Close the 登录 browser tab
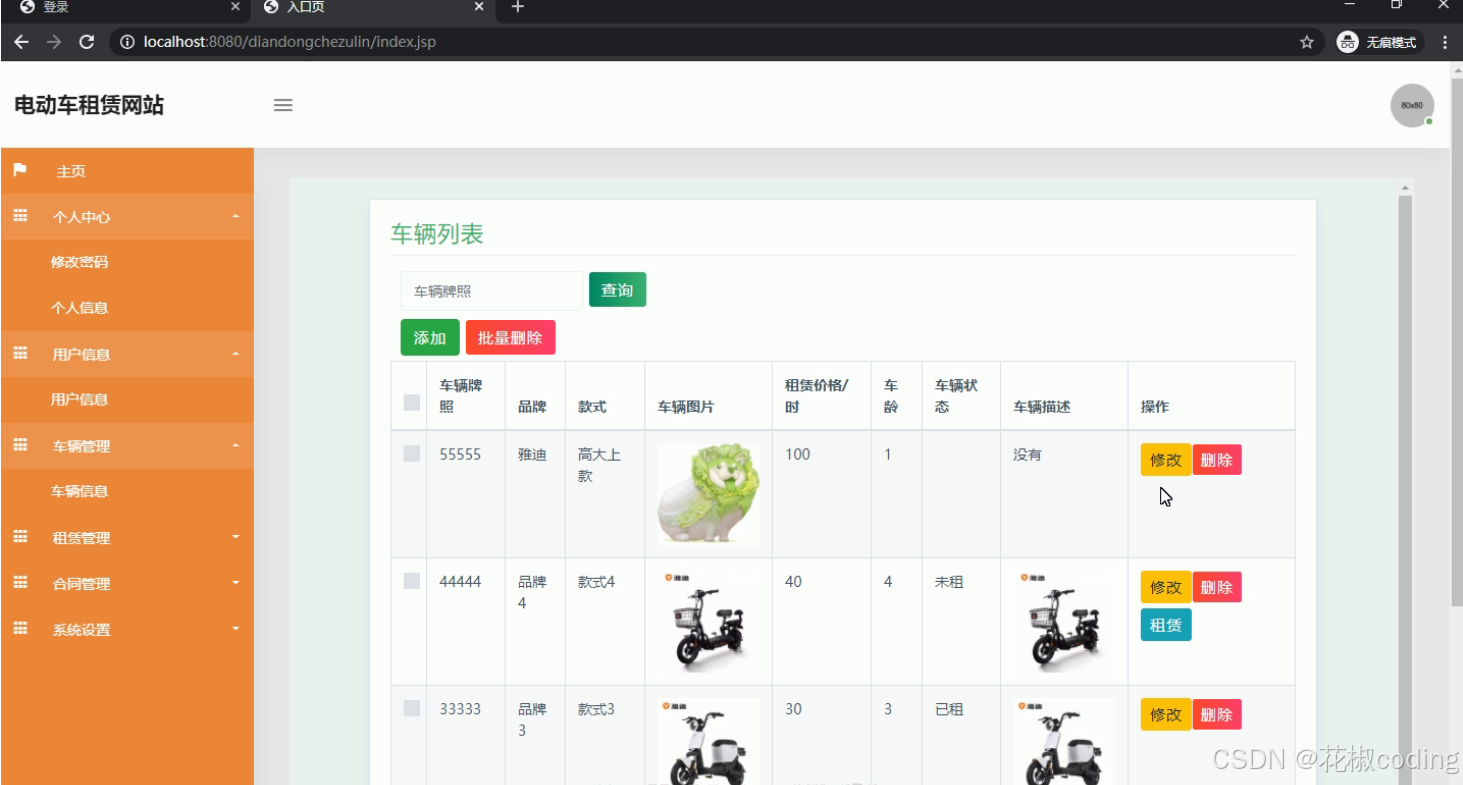This screenshot has width=1463, height=785. click(235, 7)
